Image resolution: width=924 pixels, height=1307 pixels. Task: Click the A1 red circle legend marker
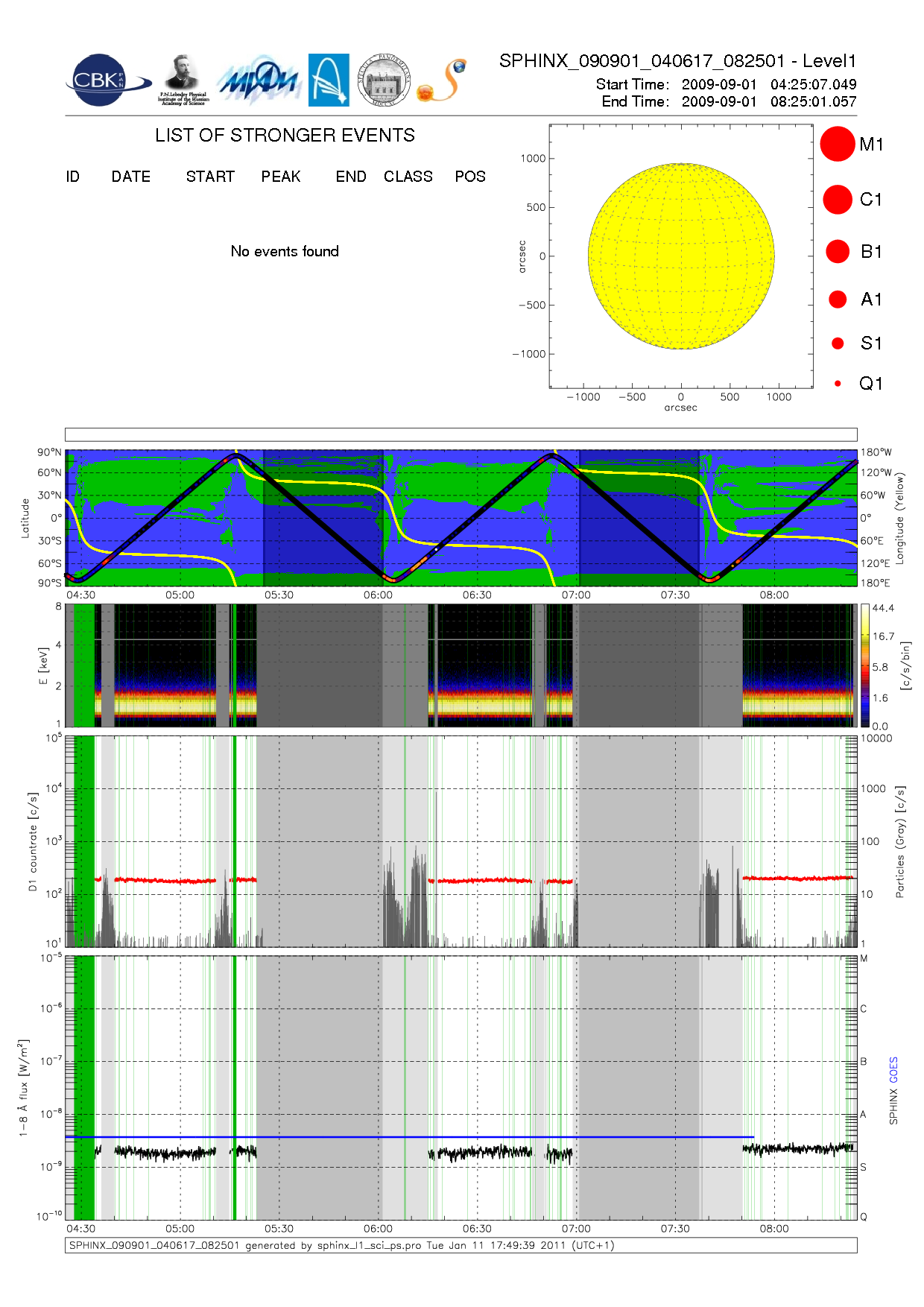click(x=838, y=299)
